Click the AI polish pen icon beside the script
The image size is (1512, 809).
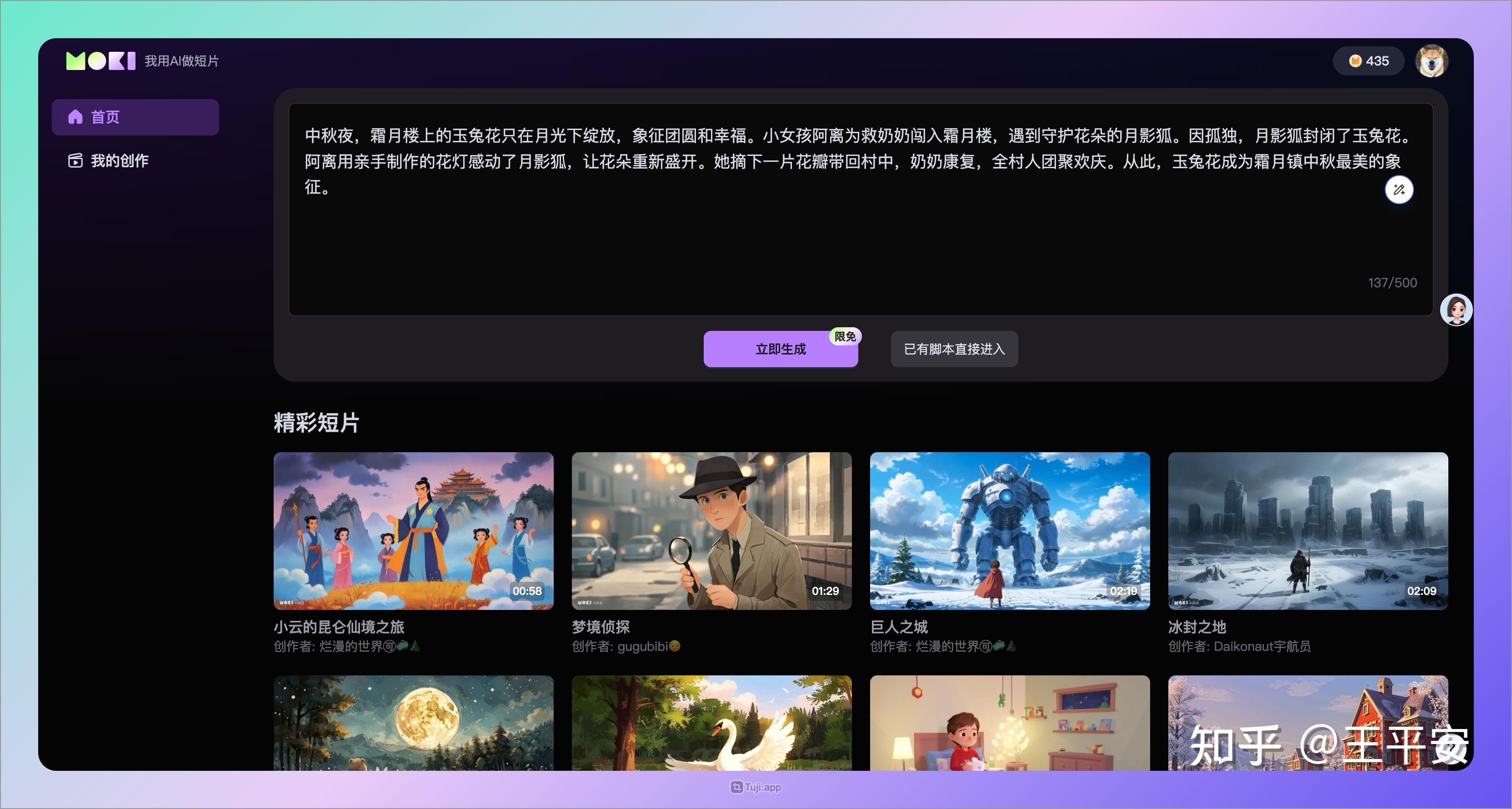click(1400, 190)
